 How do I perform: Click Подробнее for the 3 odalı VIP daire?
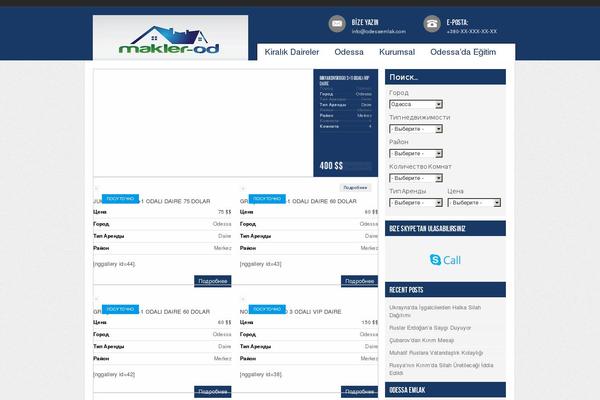359,392
